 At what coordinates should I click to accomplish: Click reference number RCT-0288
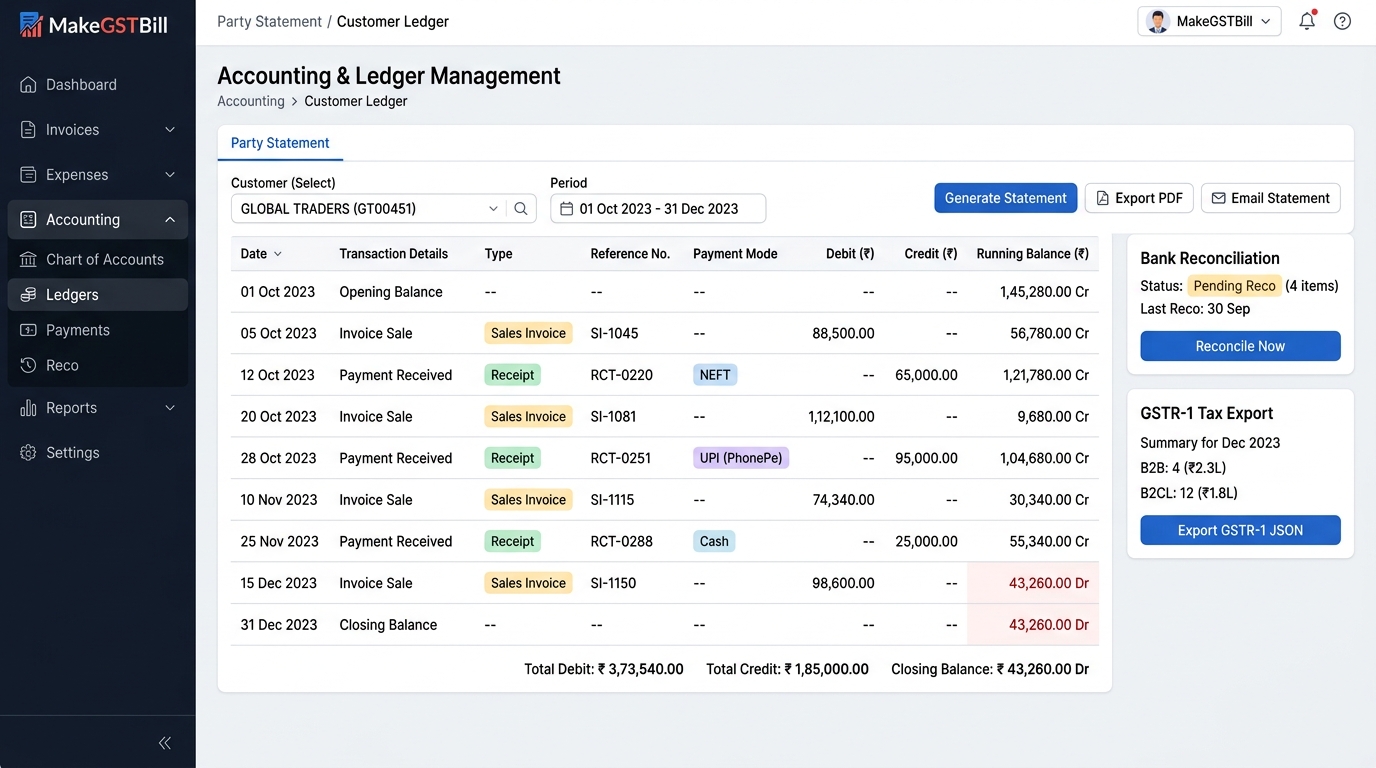621,541
